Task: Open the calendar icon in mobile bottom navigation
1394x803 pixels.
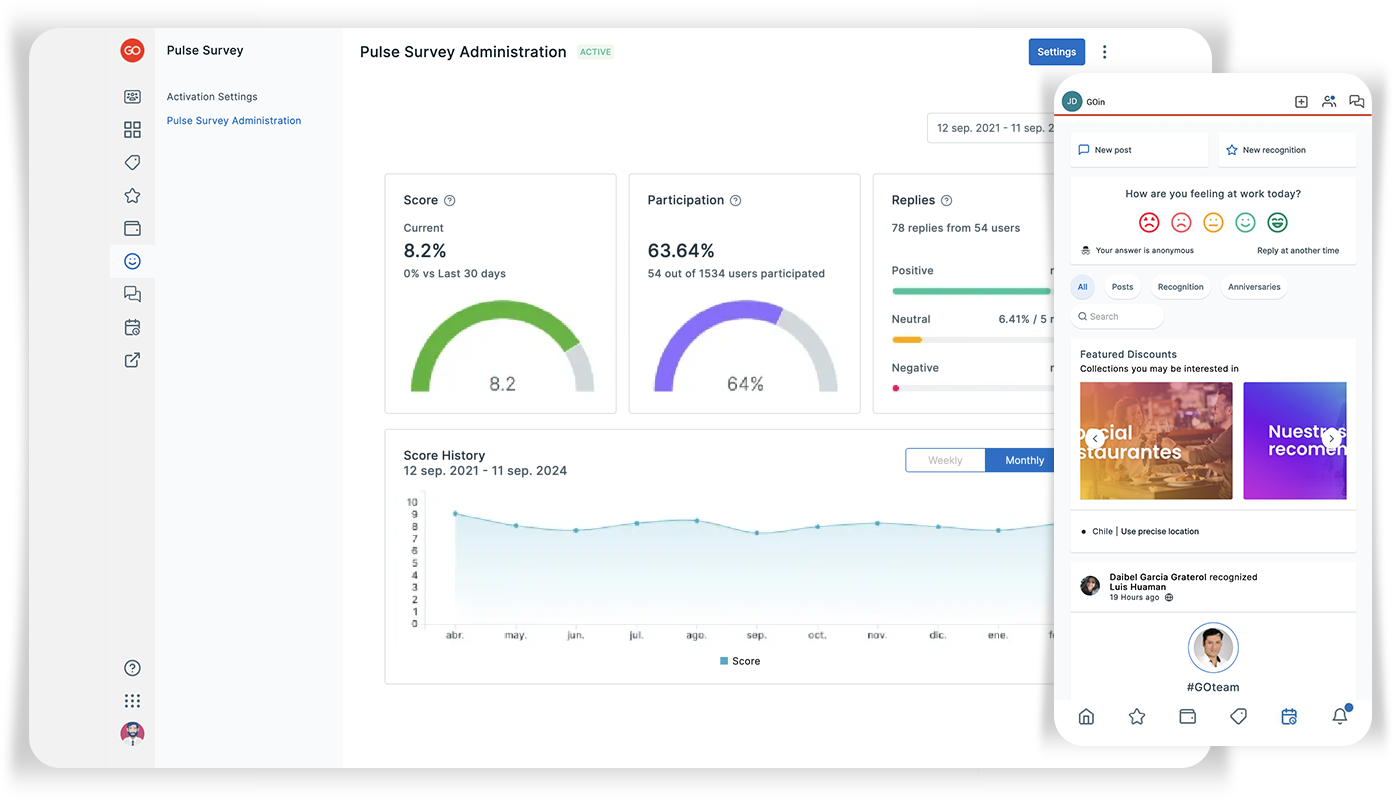Action: (1289, 716)
